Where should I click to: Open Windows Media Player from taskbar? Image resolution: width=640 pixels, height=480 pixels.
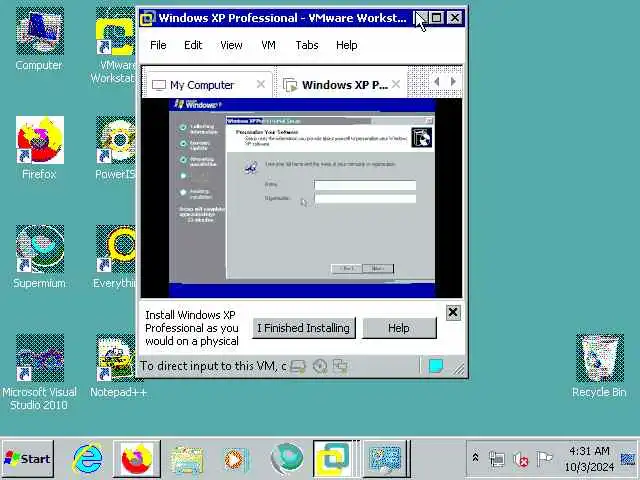click(236, 459)
